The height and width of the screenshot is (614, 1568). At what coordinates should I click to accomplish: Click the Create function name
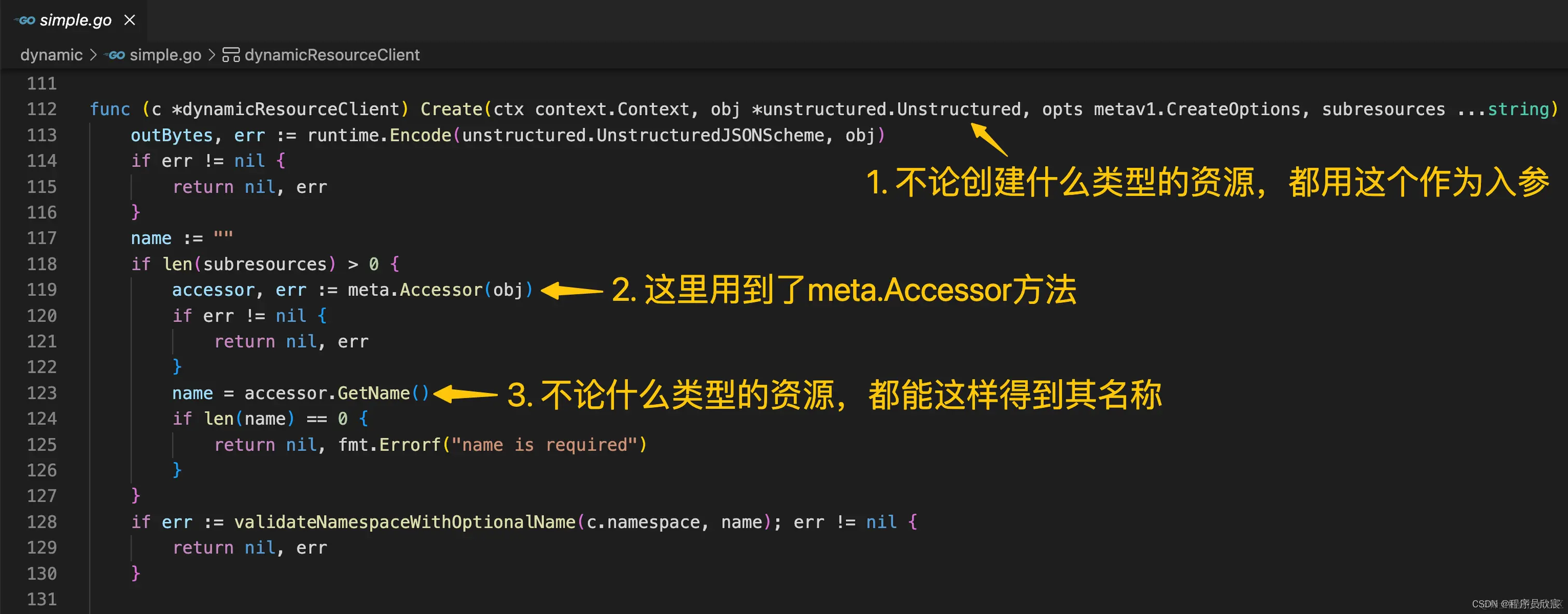[x=451, y=109]
